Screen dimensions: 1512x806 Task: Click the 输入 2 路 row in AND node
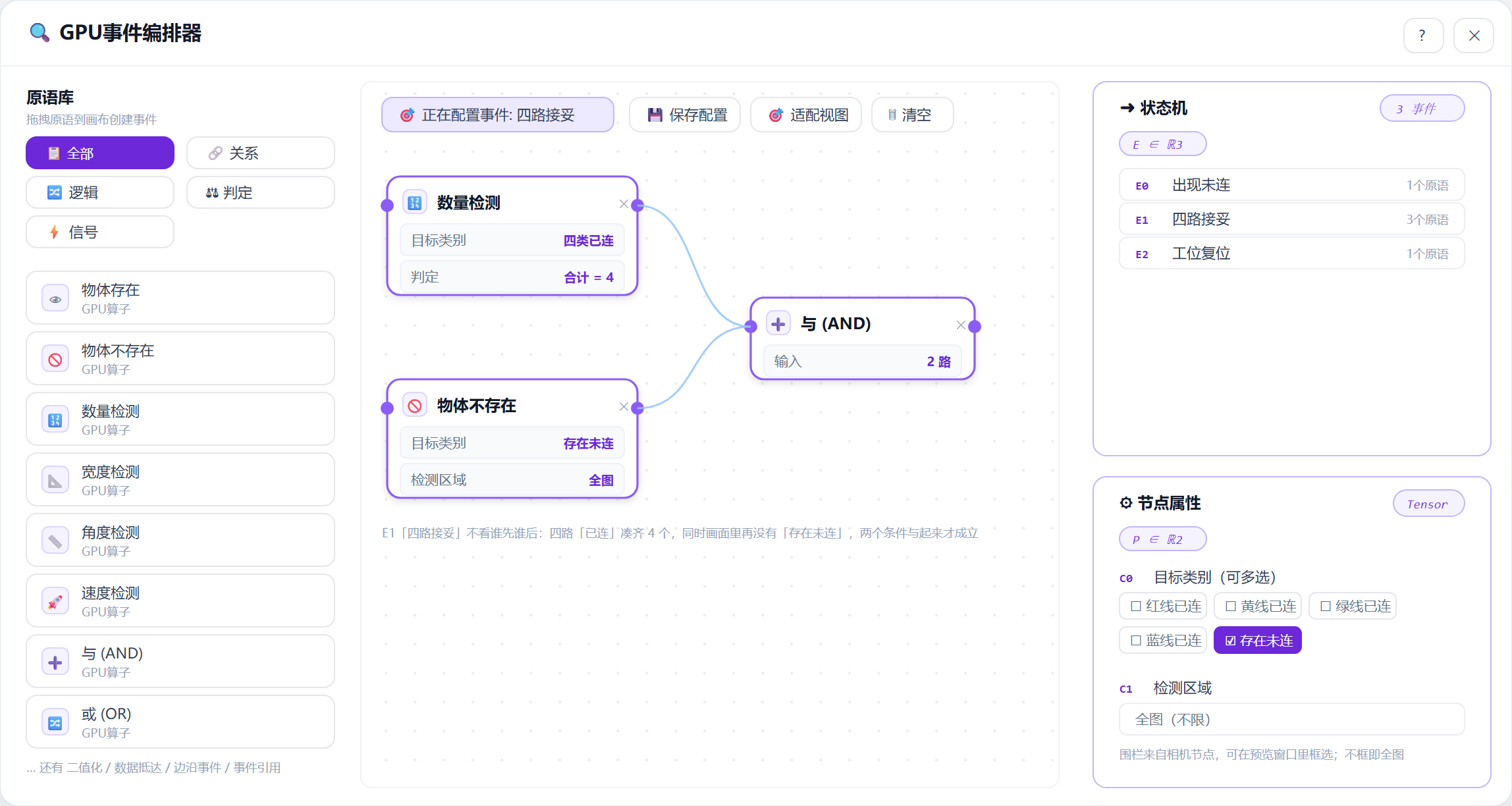click(x=863, y=362)
